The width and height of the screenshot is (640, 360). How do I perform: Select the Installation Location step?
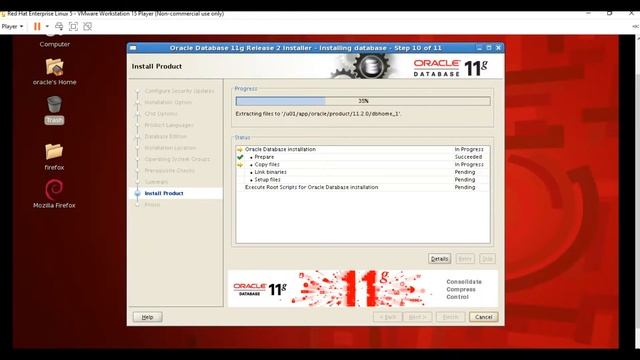click(170, 148)
